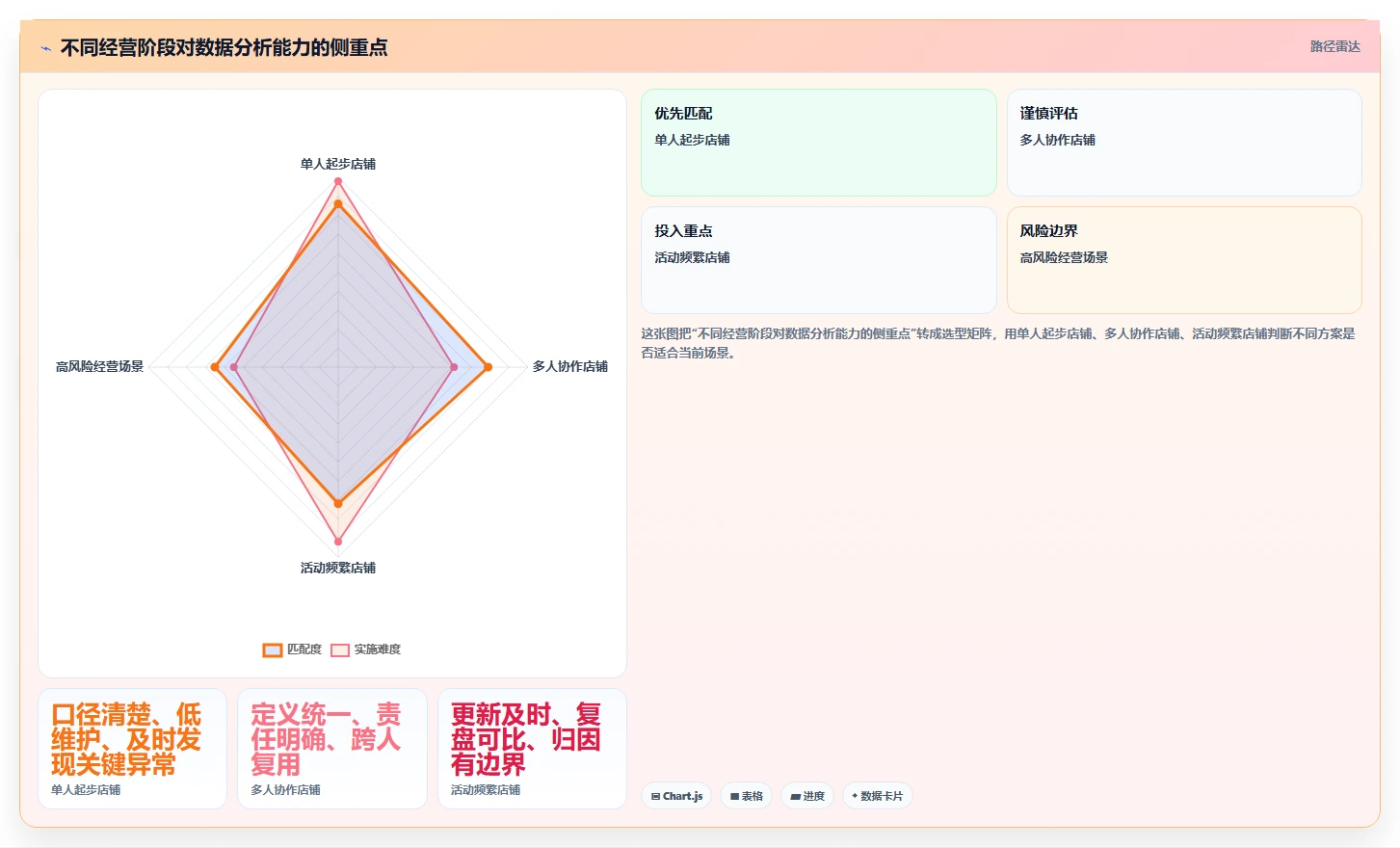Click radar axis label 多人协作店铺
The height and width of the screenshot is (848, 1400).
click(570, 366)
